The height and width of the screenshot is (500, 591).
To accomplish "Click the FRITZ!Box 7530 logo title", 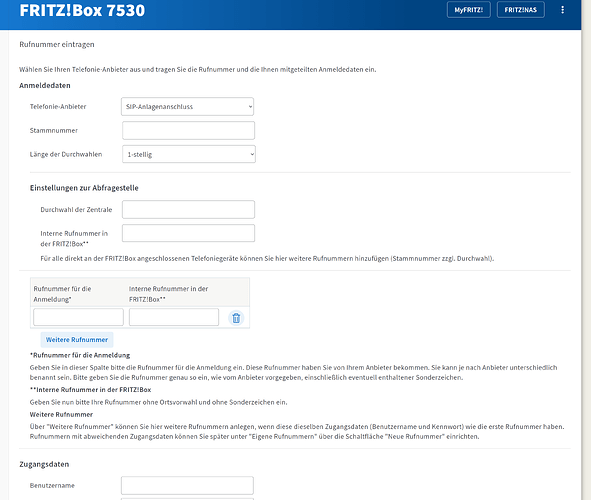I will (x=82, y=10).
